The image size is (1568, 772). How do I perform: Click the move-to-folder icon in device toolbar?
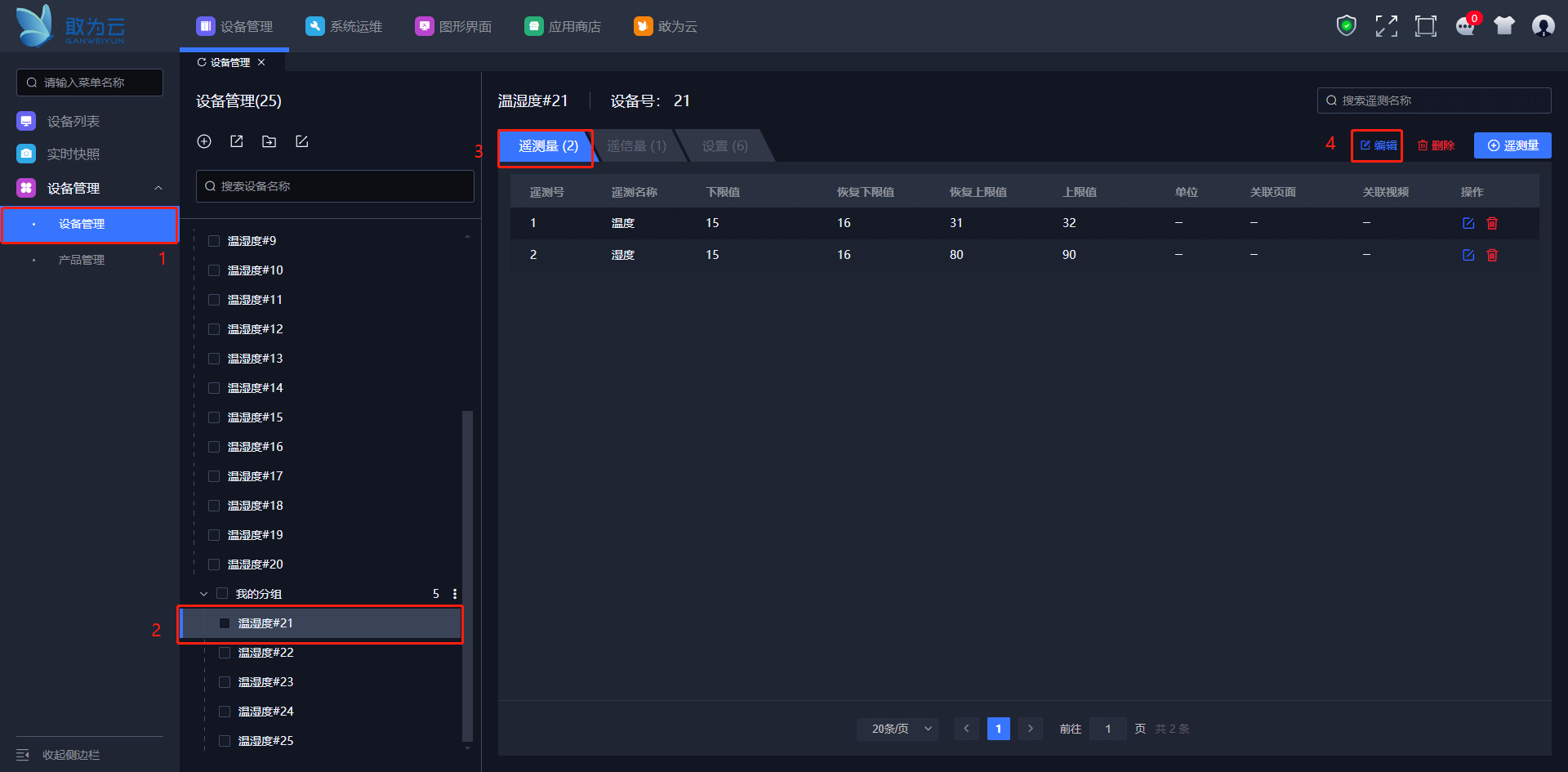click(x=269, y=141)
